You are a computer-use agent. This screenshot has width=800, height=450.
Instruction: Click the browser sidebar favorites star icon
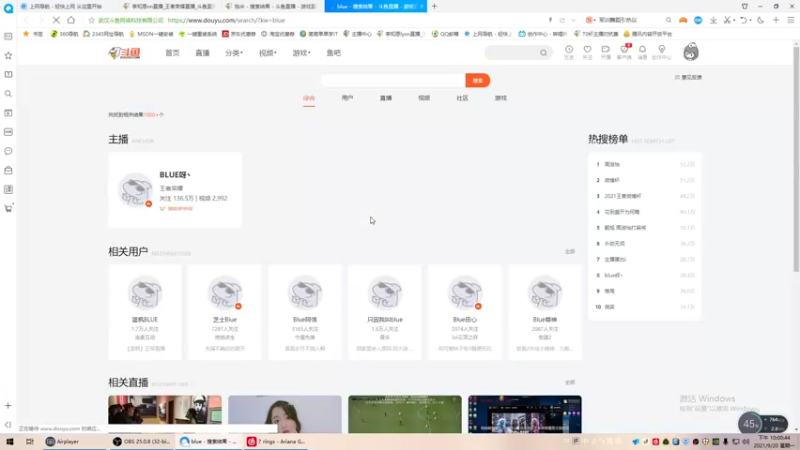click(8, 55)
